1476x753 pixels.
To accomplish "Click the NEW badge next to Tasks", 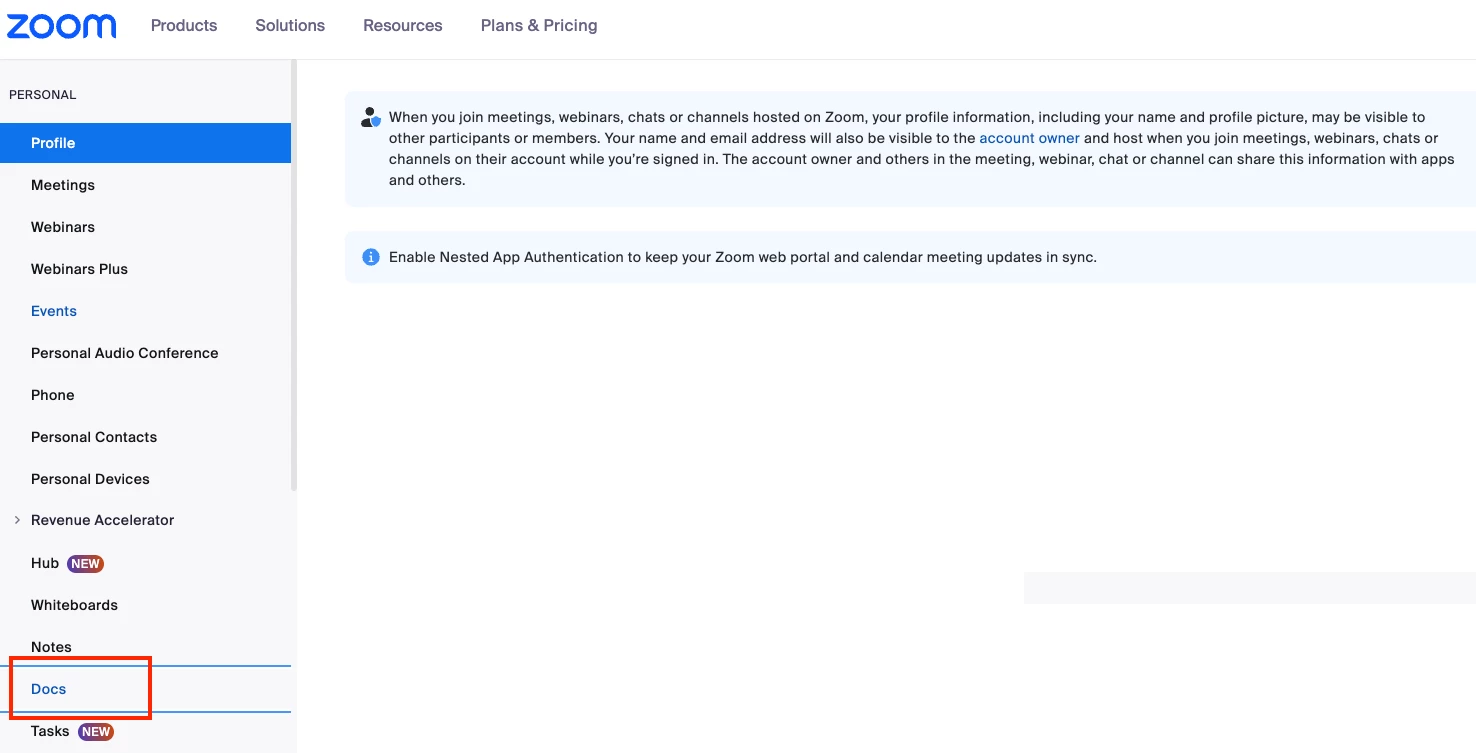I will [96, 732].
